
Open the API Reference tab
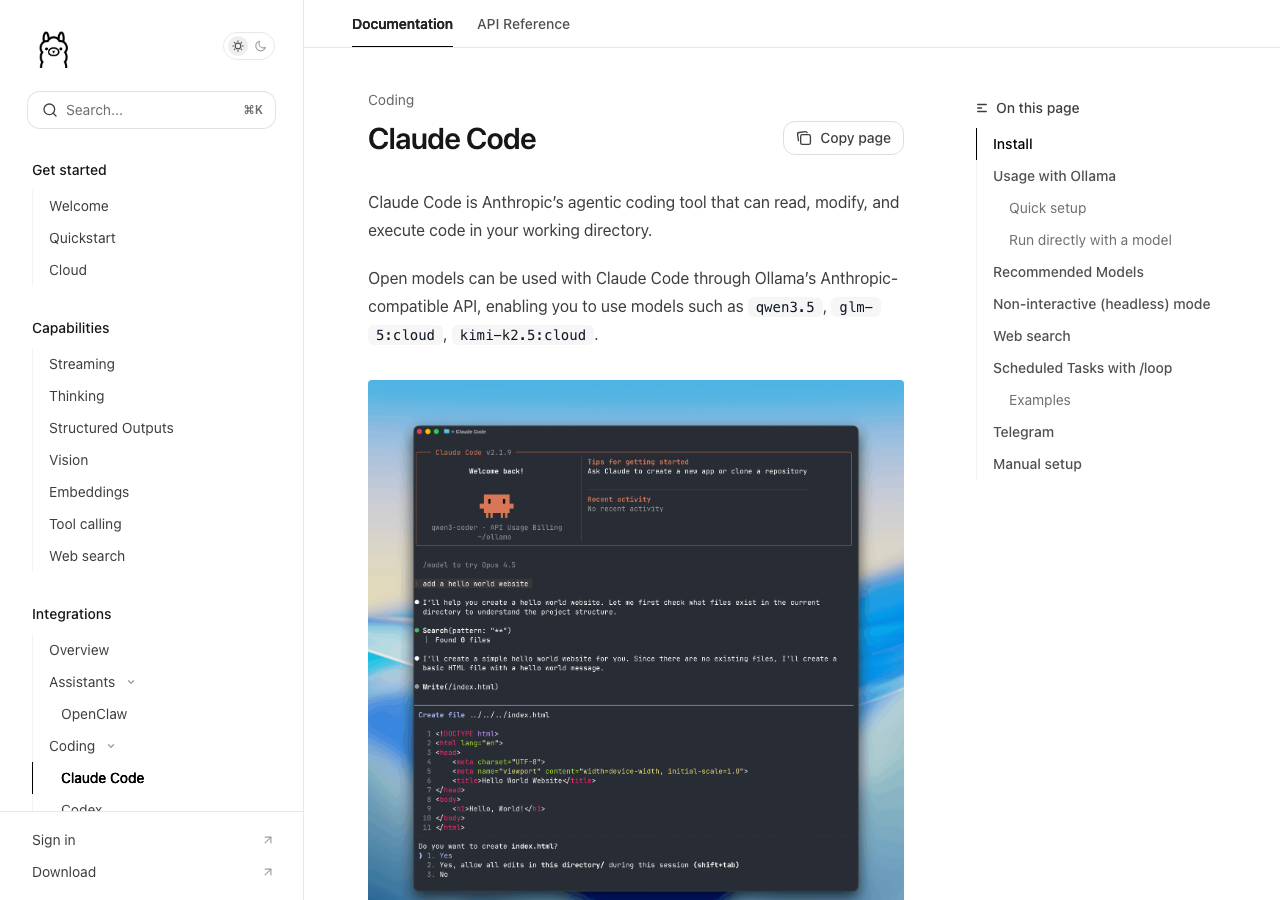point(523,24)
